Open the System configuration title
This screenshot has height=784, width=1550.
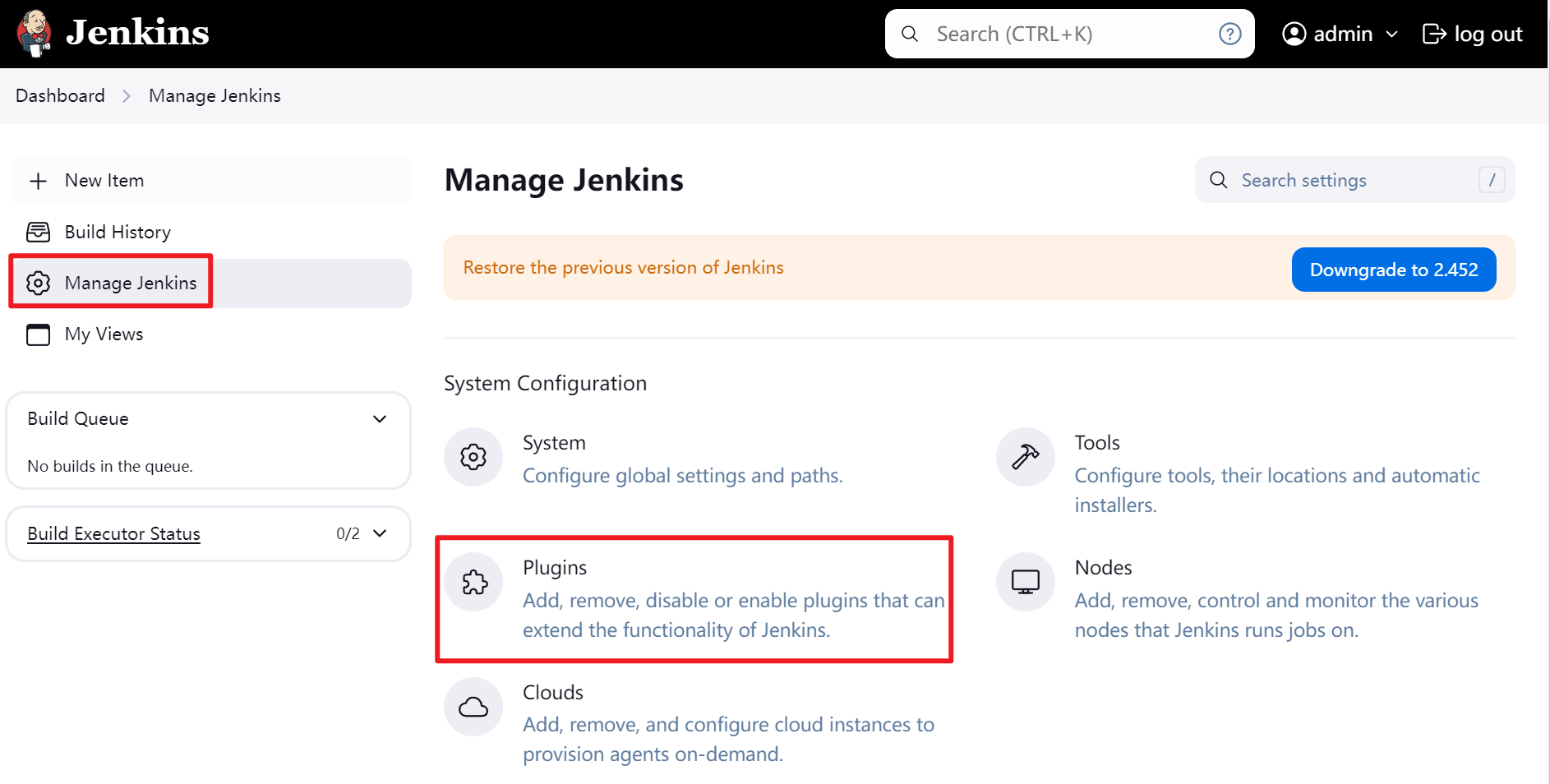pos(554,442)
